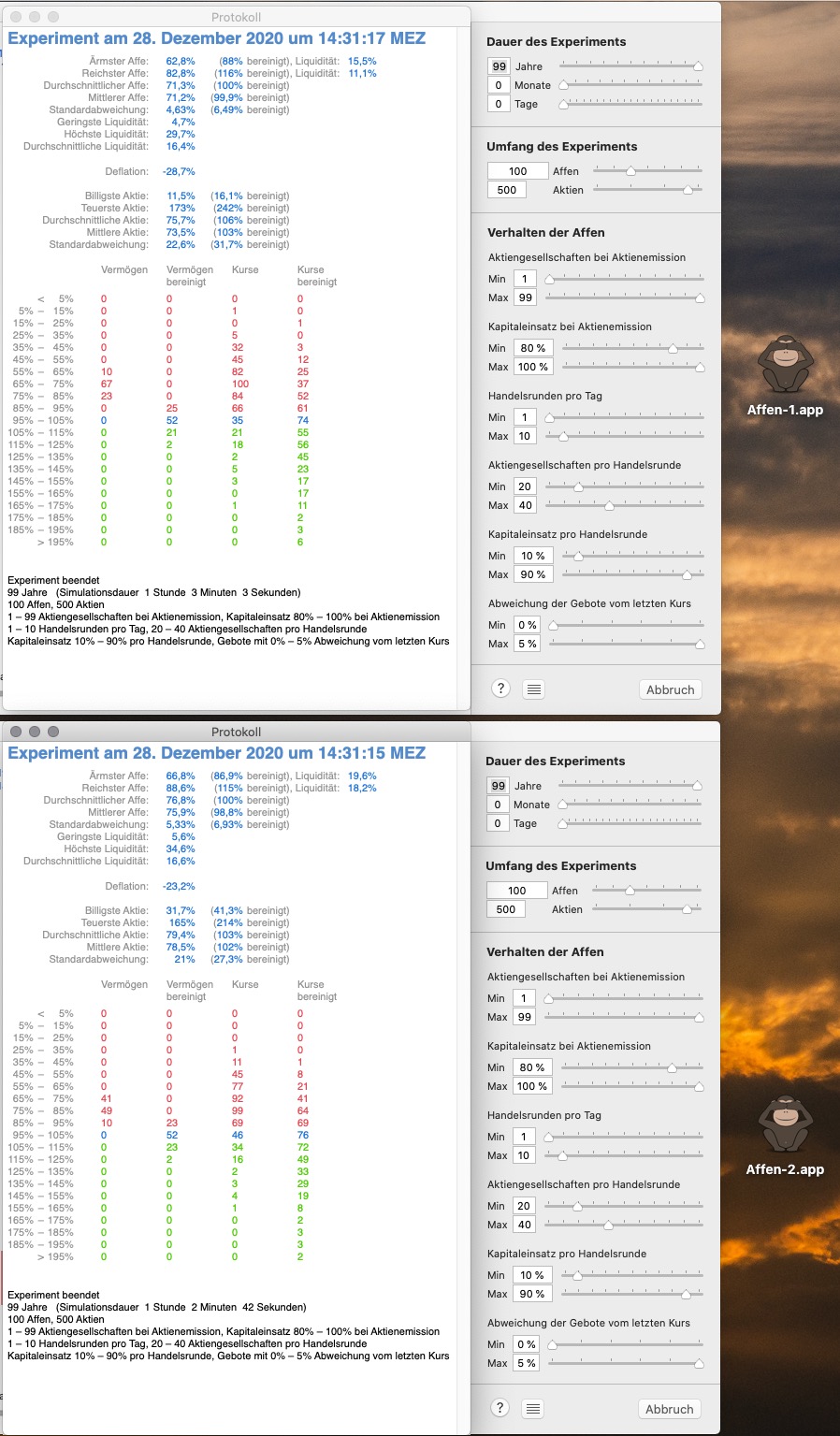Click lower panel's Kapitaleinsatz pro Handelsrunde Min slider
840x1436 pixels.
(632, 1275)
